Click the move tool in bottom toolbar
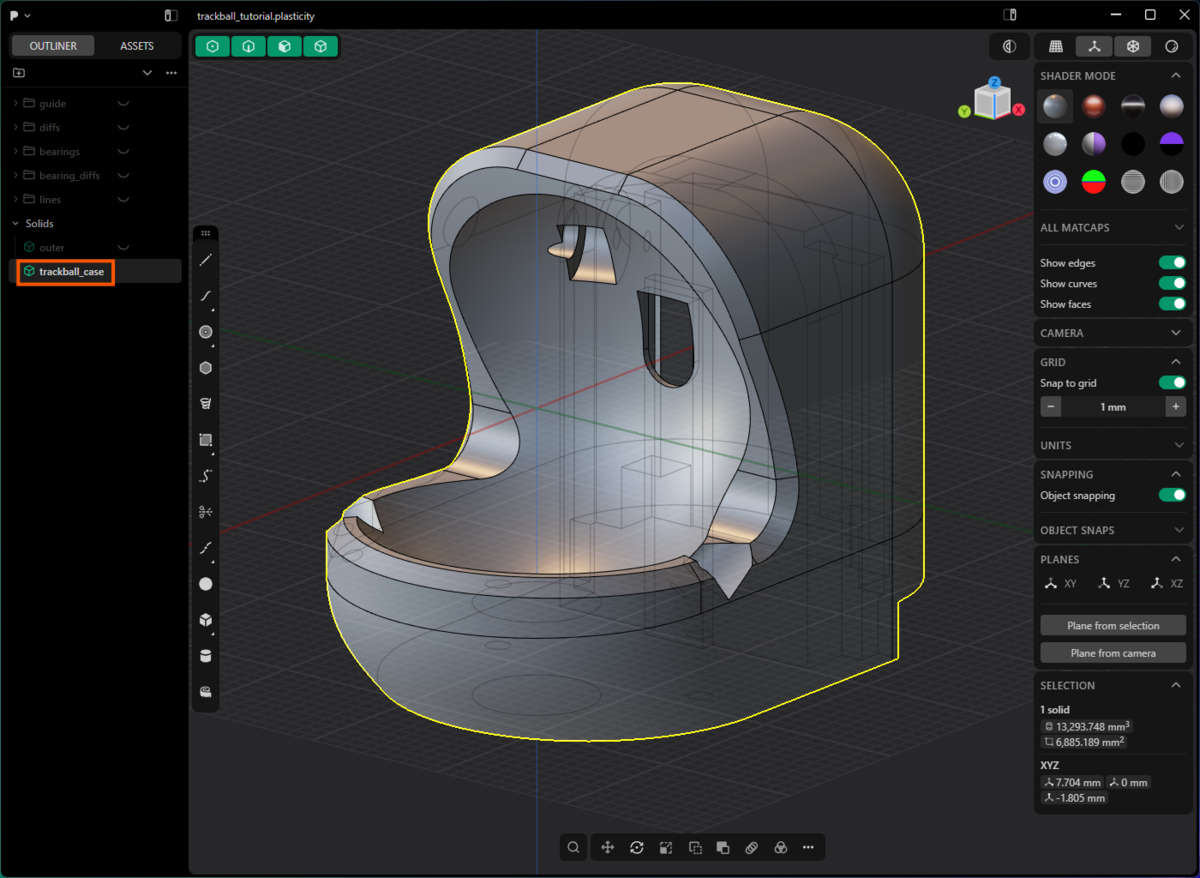 (x=607, y=848)
